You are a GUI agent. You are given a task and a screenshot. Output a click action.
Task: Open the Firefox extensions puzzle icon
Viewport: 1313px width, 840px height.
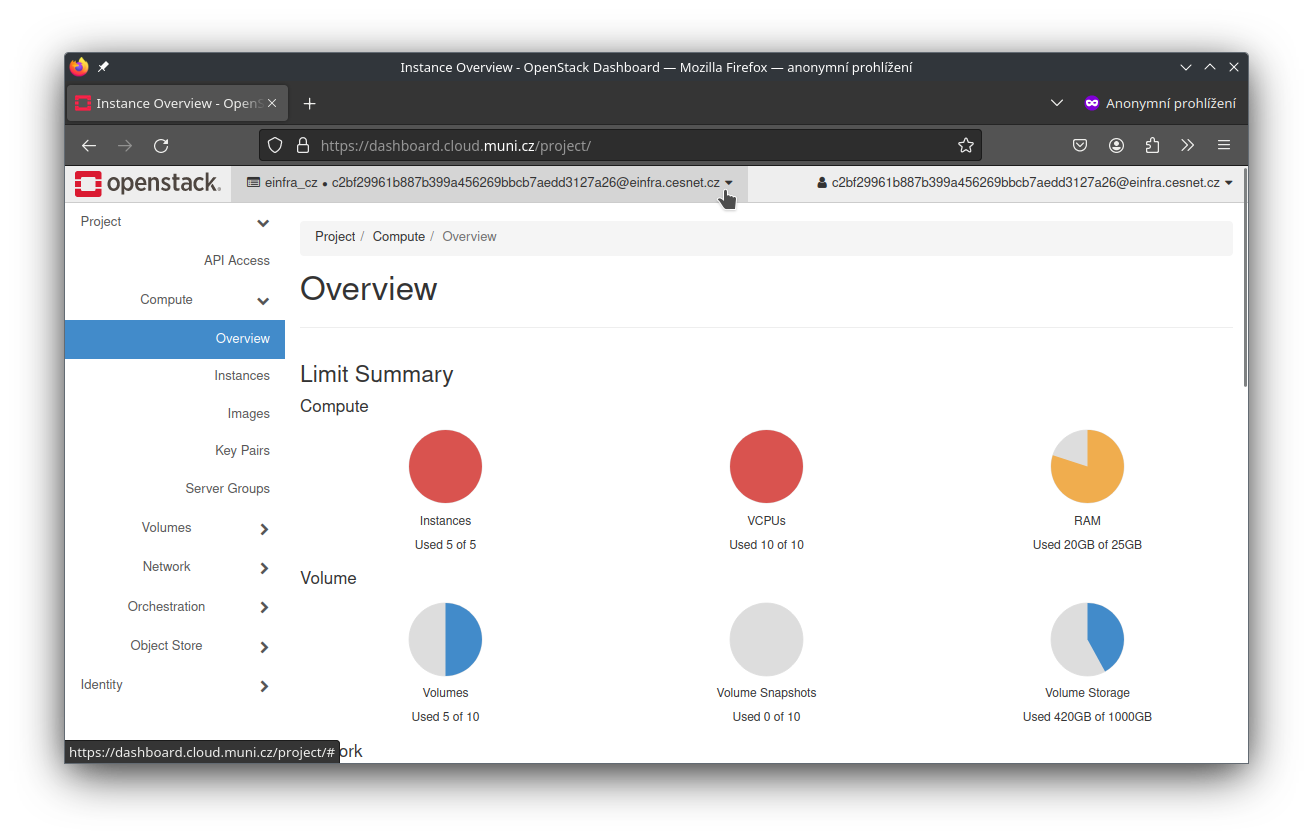1152,146
